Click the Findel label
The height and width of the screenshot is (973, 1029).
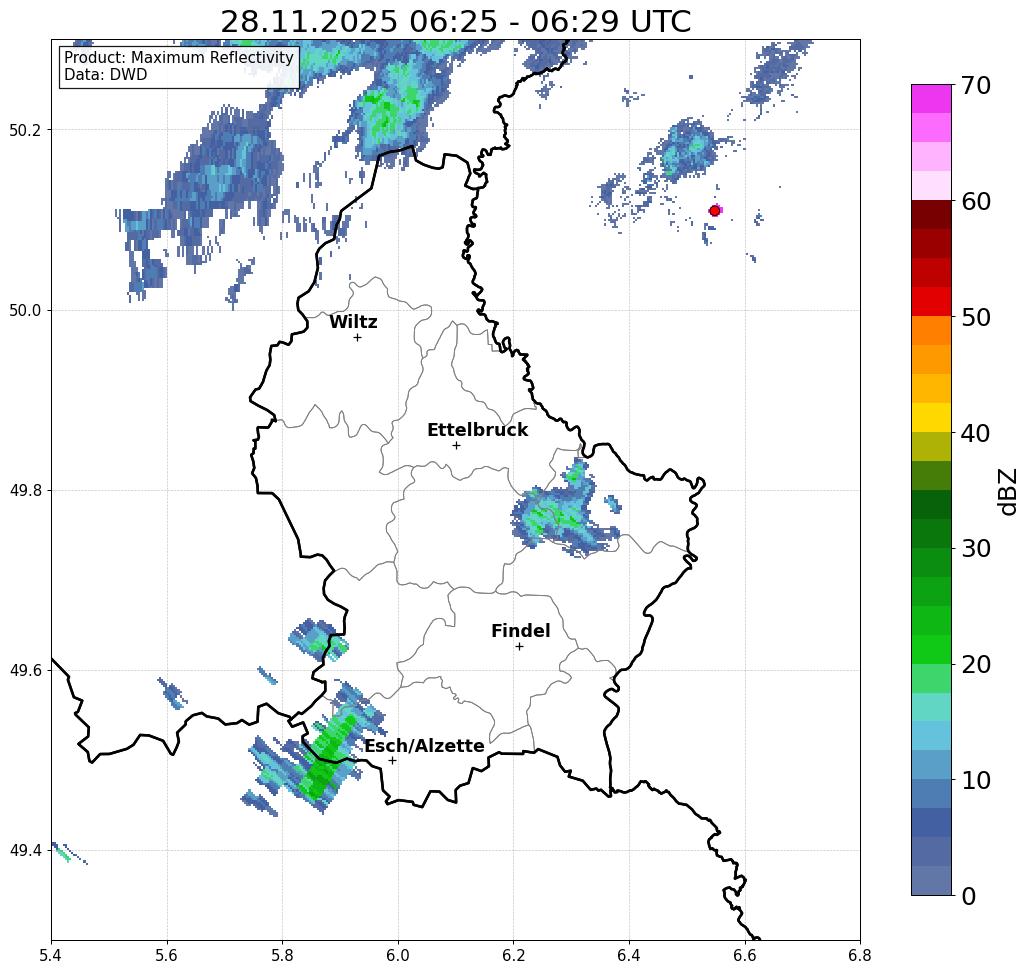(x=520, y=631)
